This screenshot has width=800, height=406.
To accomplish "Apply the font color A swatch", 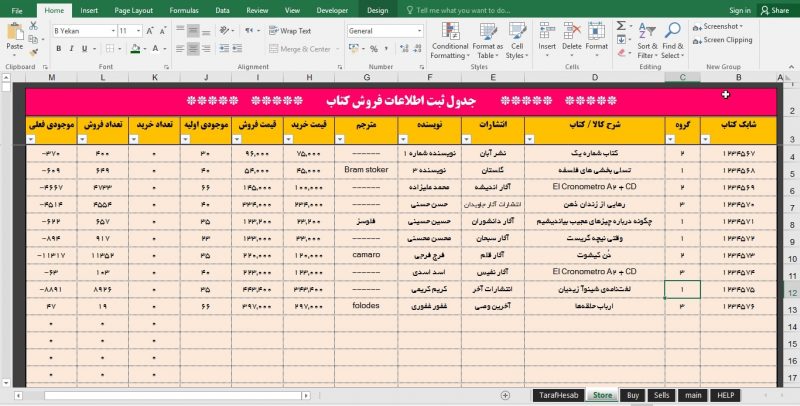I will pyautogui.click(x=156, y=48).
